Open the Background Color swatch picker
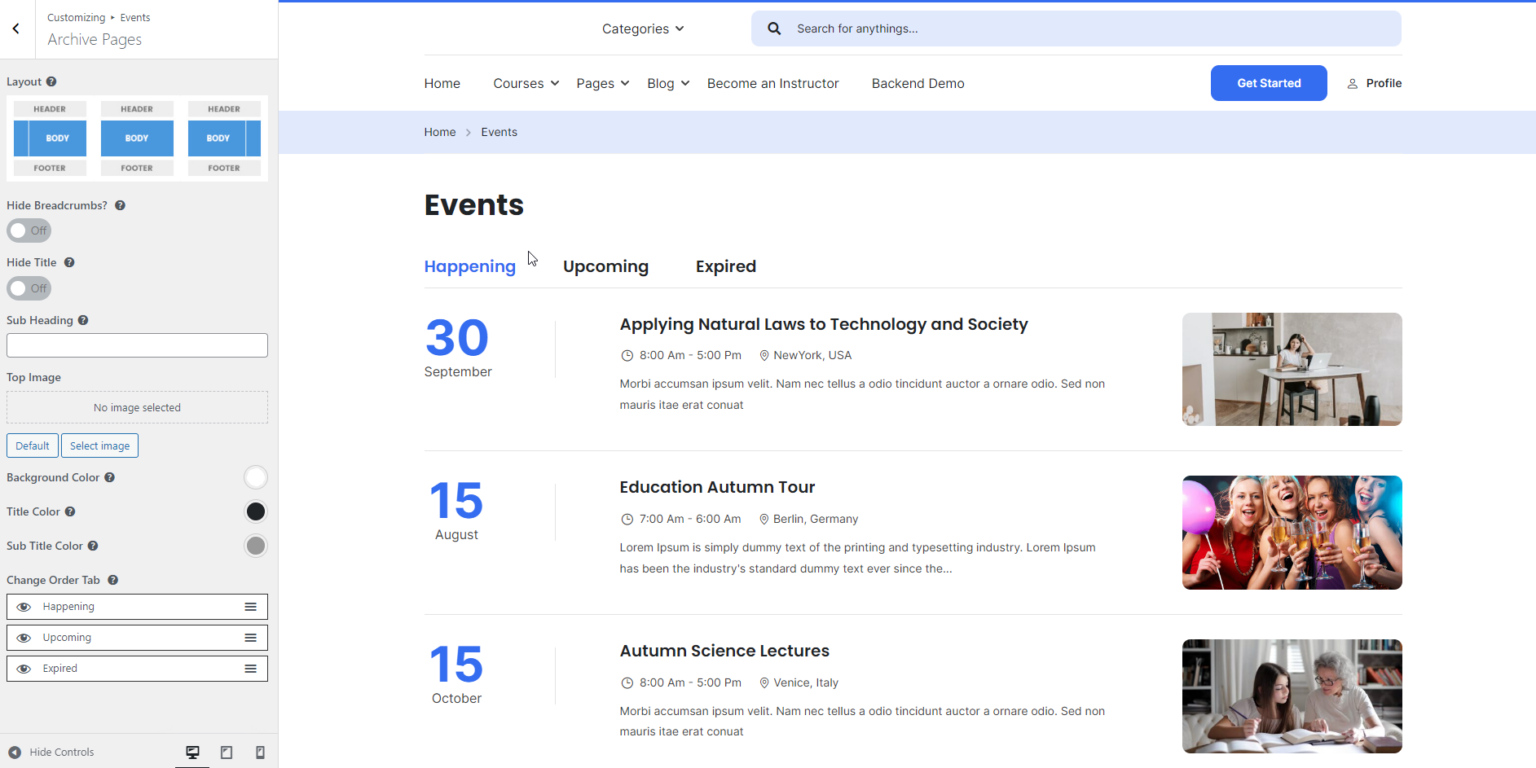1536x768 pixels. [256, 477]
